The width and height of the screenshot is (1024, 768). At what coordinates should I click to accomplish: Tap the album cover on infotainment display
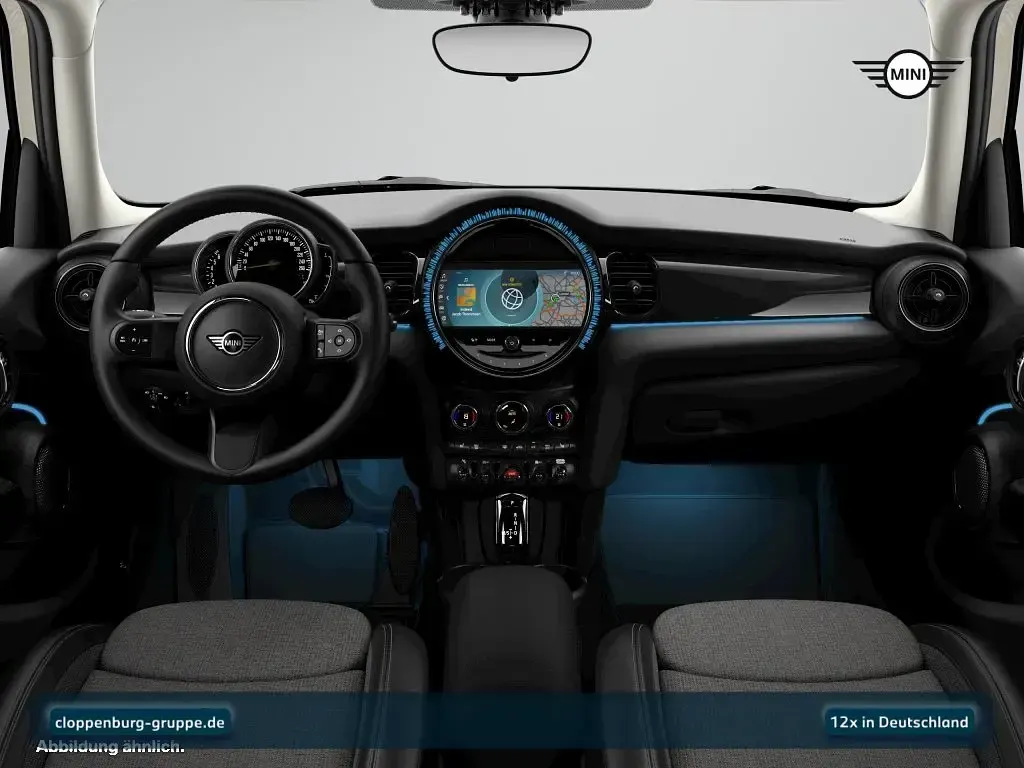coord(465,296)
